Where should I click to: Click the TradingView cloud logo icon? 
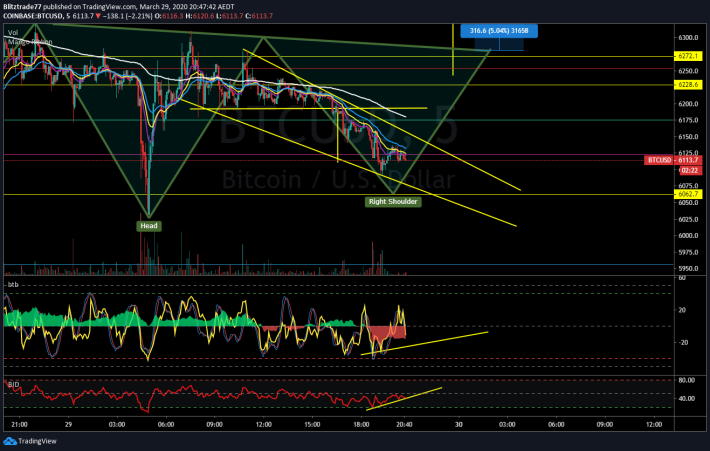pos(10,441)
